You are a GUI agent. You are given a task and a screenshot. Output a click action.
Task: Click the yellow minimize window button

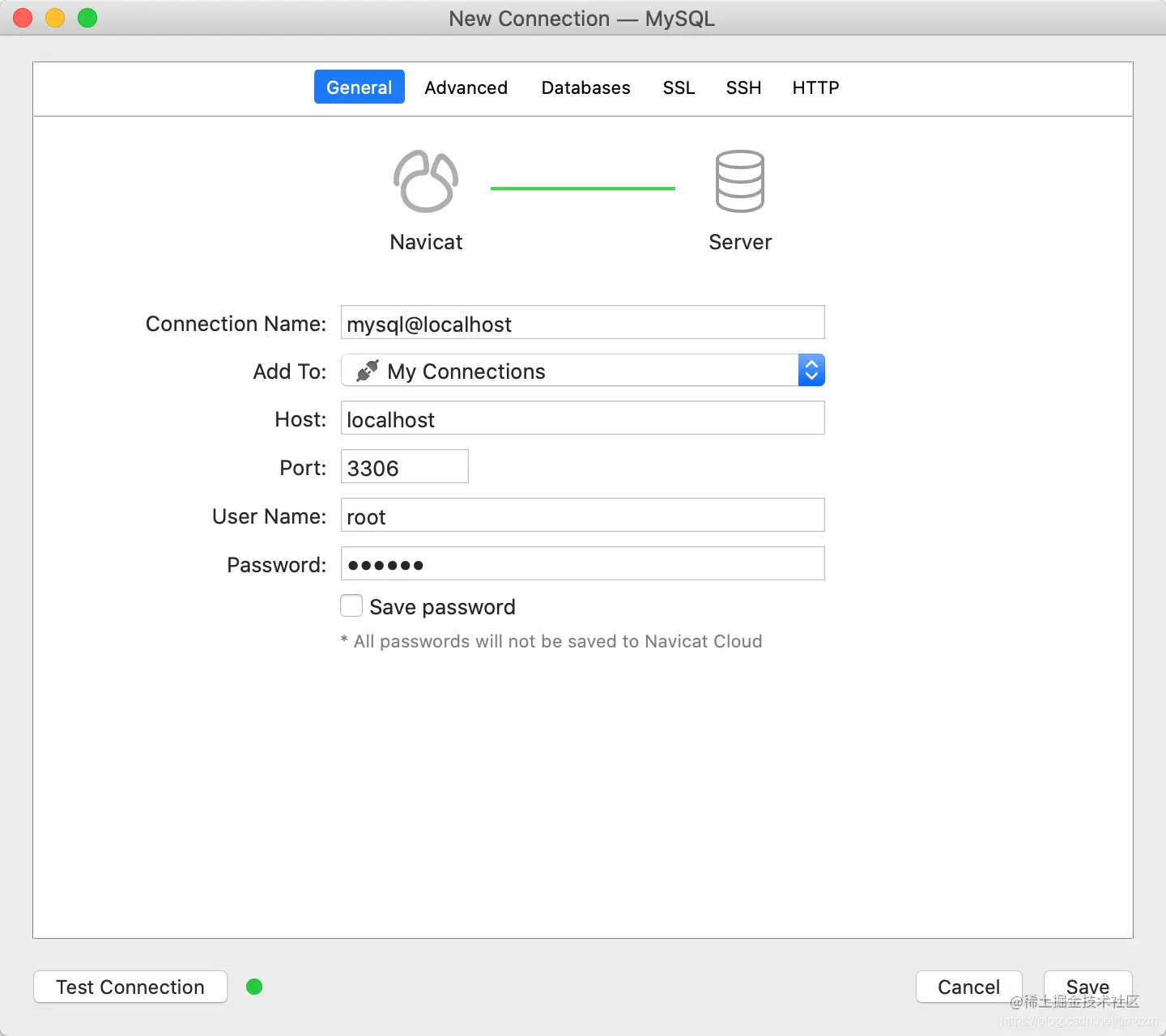click(x=55, y=18)
